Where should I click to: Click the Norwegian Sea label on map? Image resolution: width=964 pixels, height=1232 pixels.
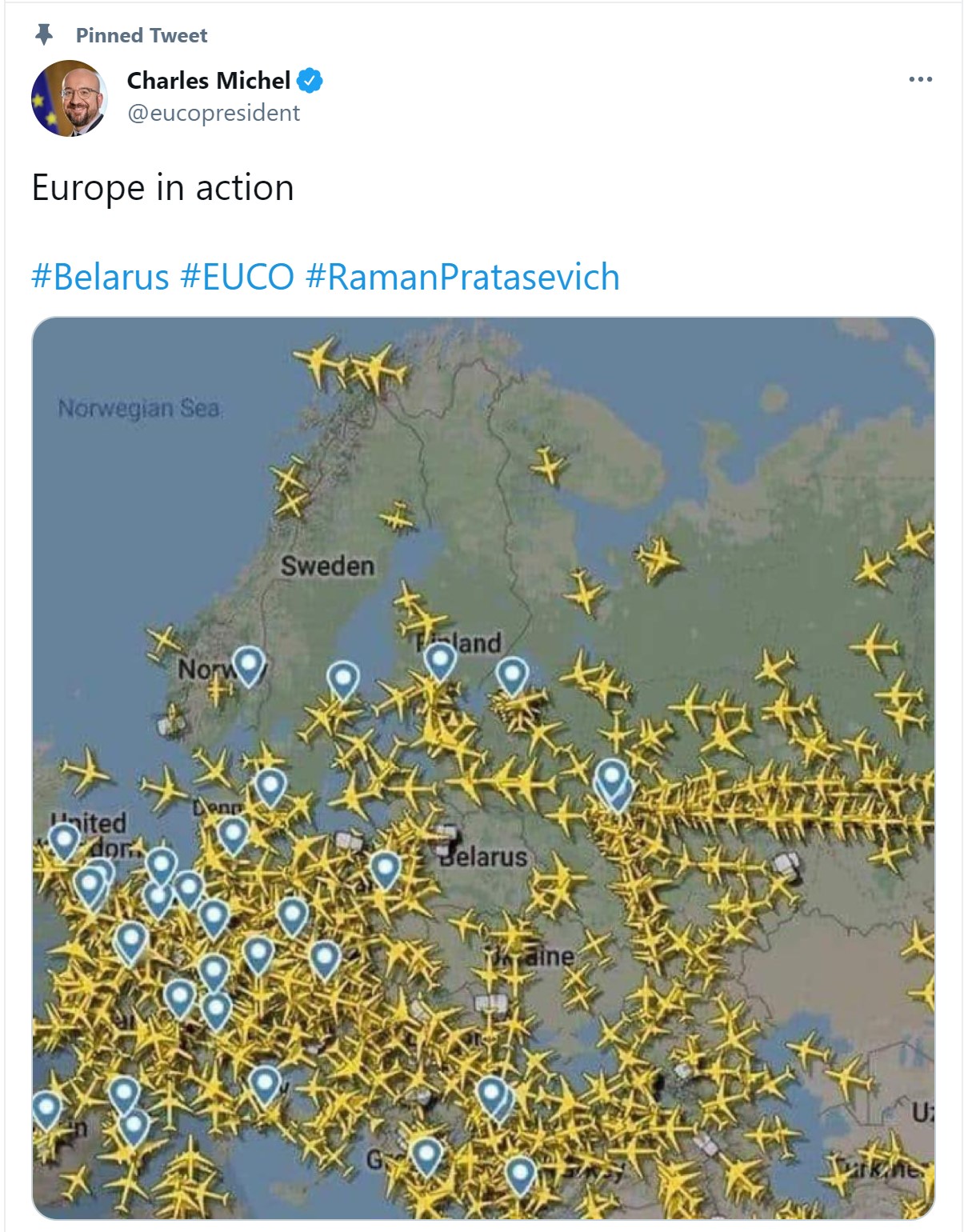[139, 408]
